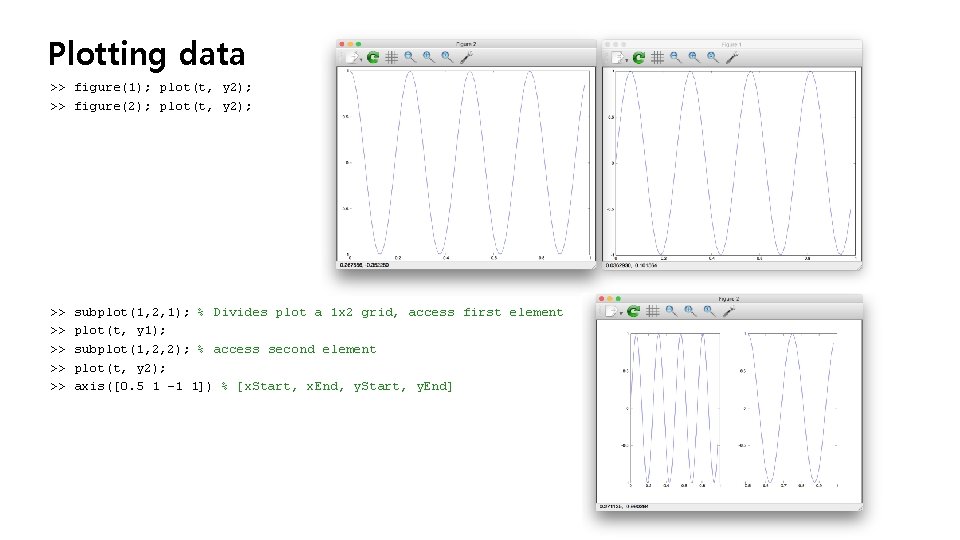
Task: Click code line "subplot(1,2,1);"
Action: 132,312
